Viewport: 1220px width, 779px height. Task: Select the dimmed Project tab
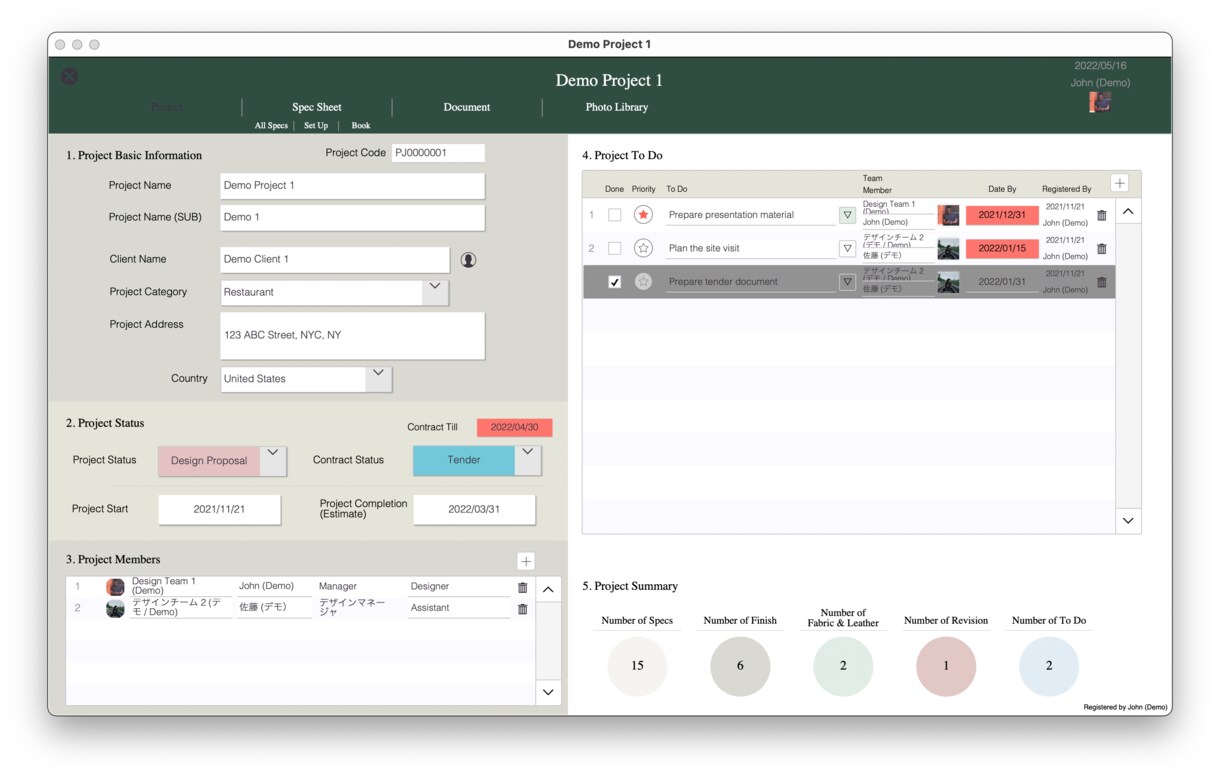(x=167, y=107)
